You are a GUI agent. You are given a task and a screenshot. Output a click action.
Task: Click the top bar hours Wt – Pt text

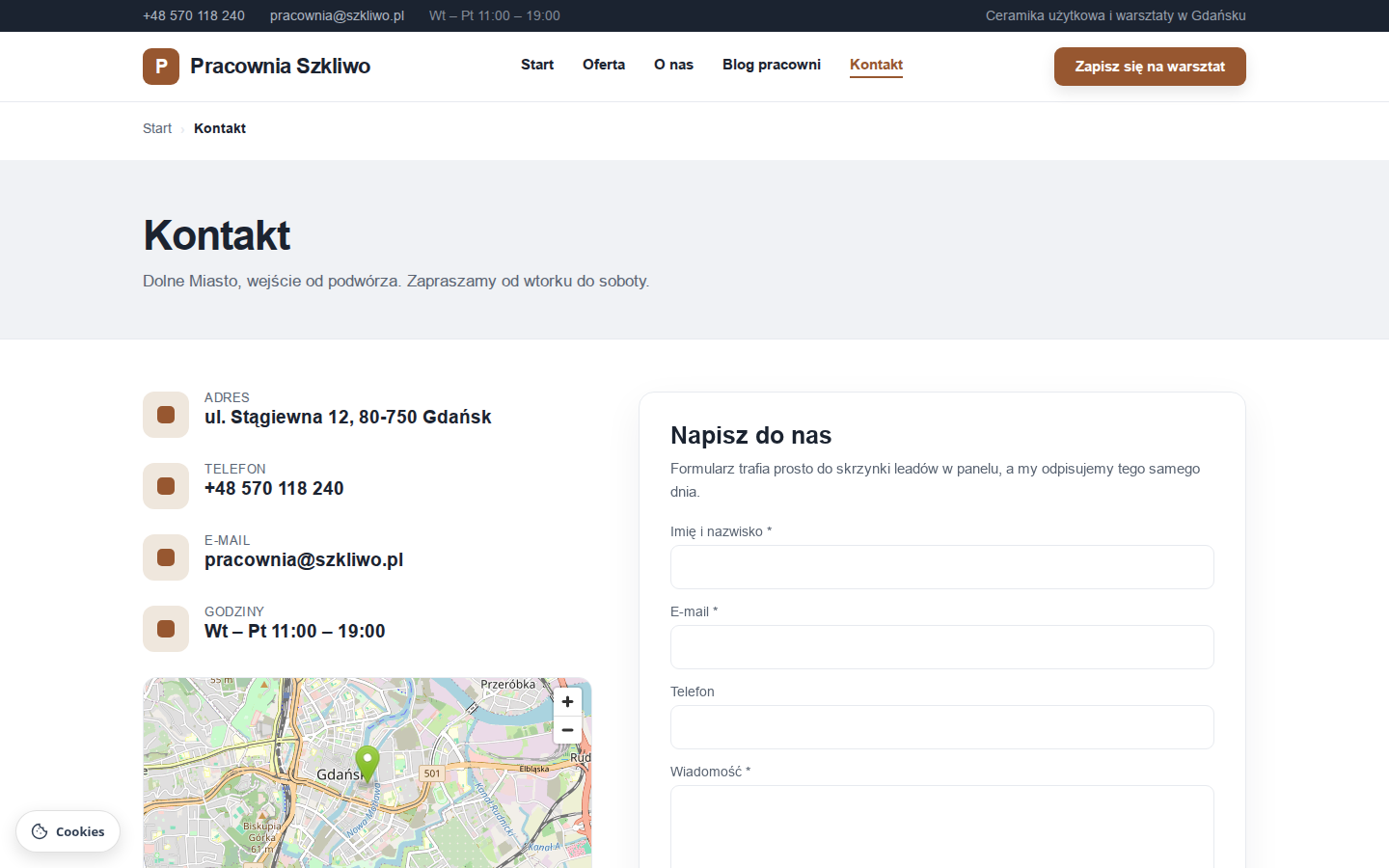coord(495,15)
